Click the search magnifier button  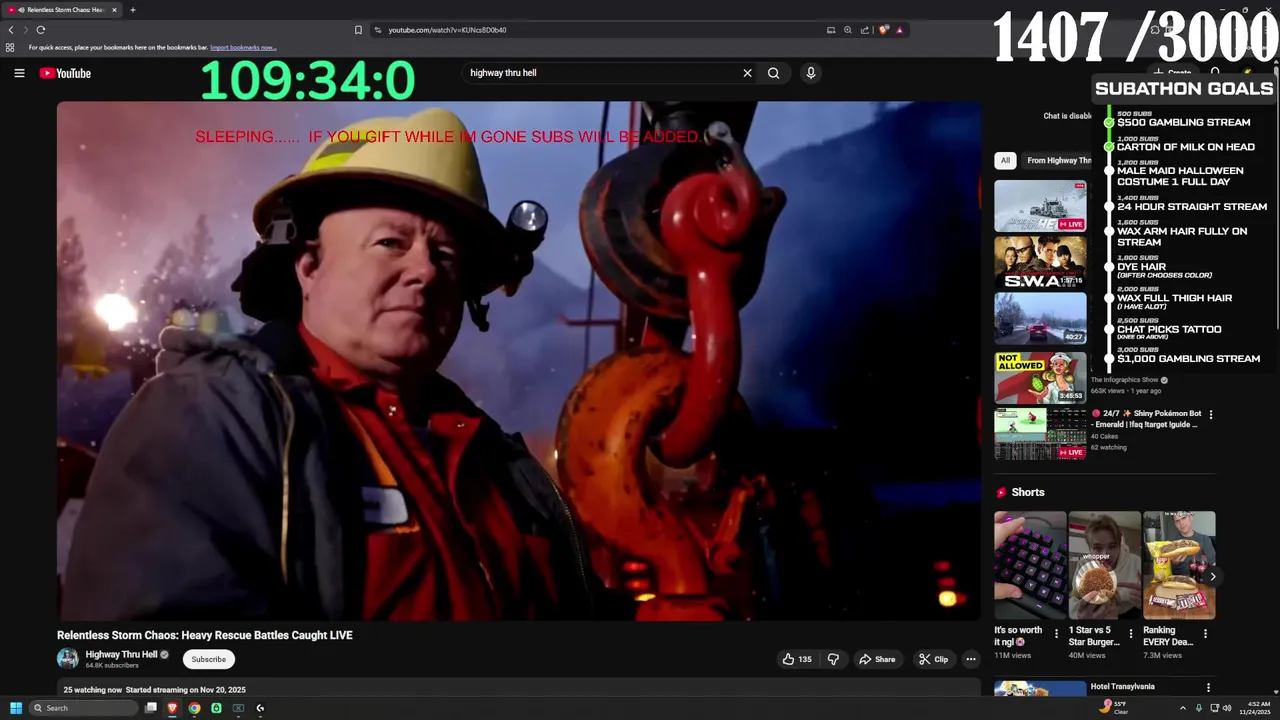coord(773,73)
